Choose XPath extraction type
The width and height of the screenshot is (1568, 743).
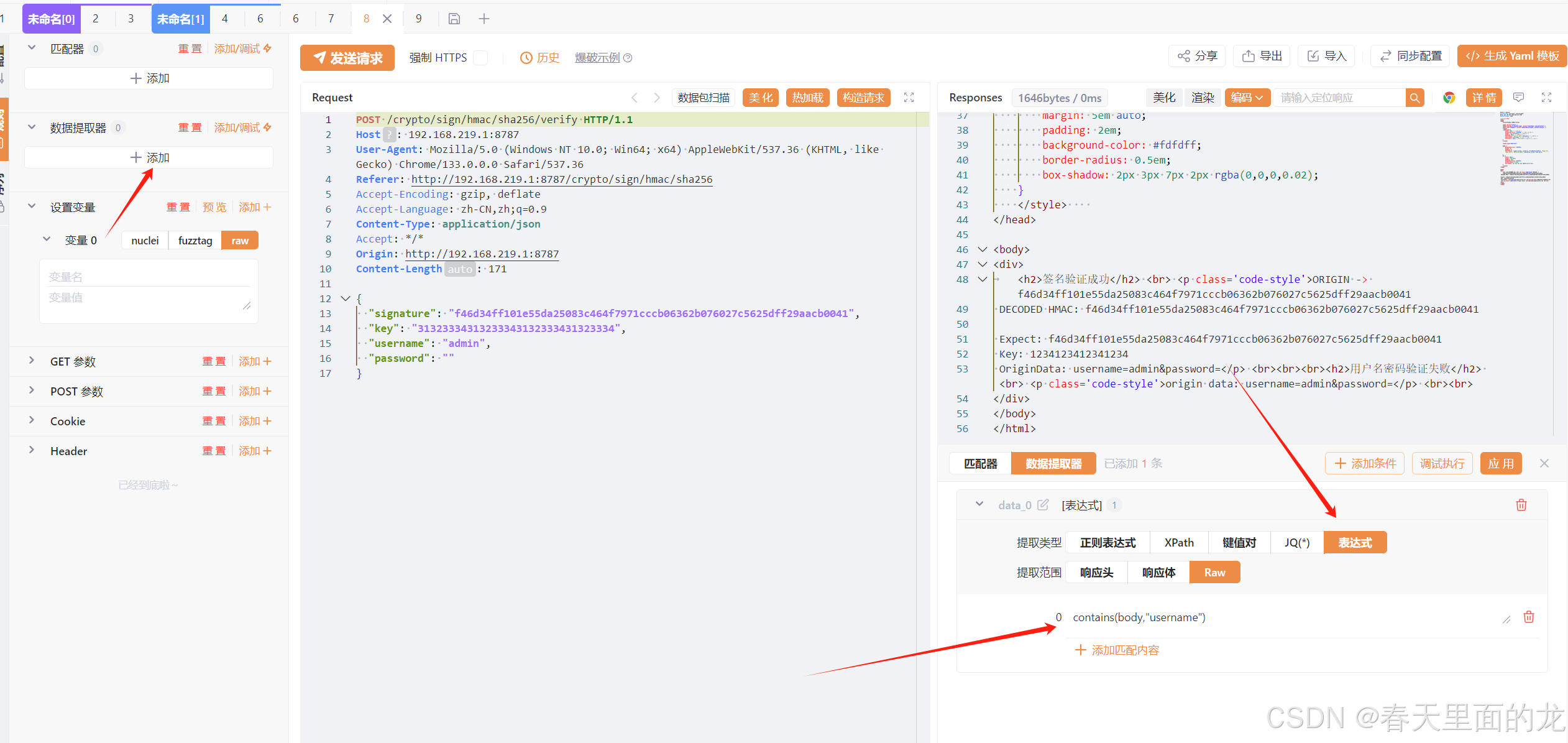[1178, 543]
